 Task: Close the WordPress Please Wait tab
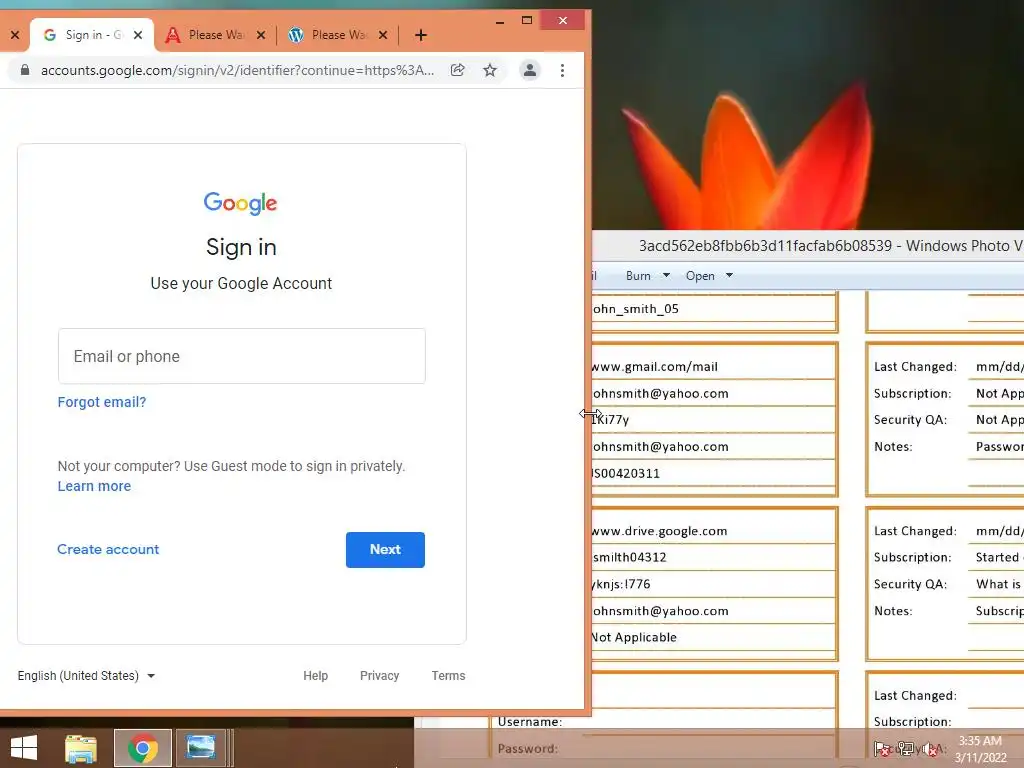coord(383,35)
